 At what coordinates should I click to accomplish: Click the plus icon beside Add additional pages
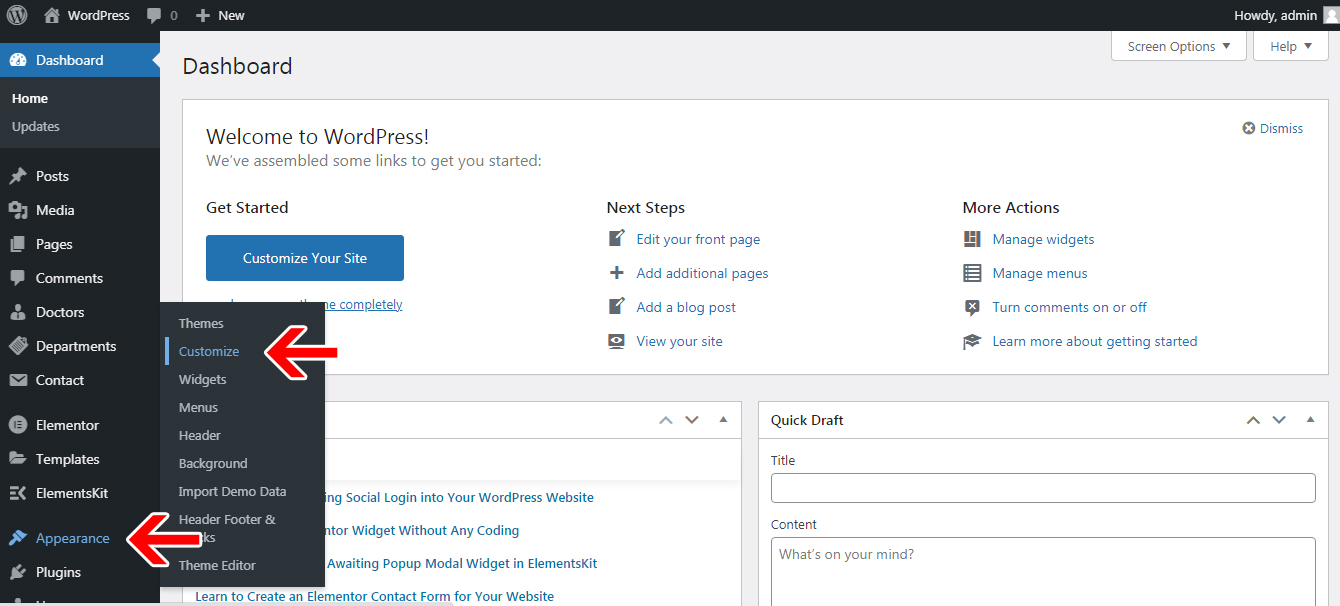[617, 273]
